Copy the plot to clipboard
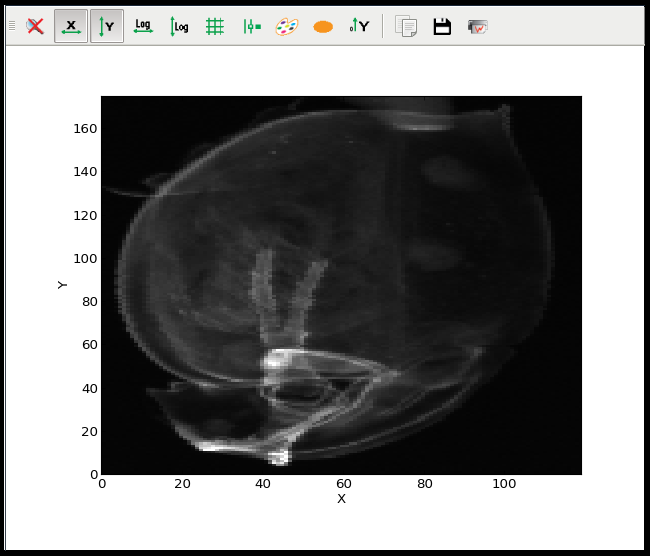The image size is (650, 556). pyautogui.click(x=406, y=26)
